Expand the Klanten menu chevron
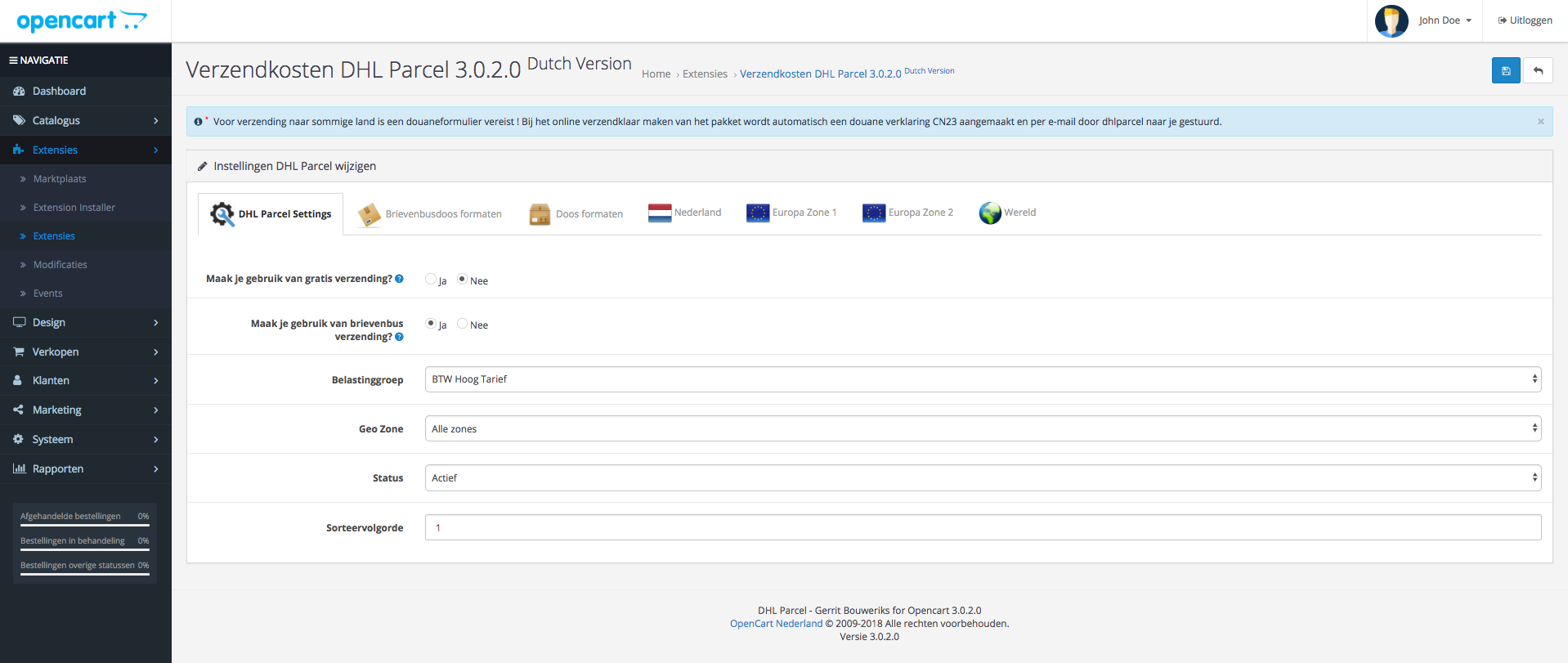 tap(156, 381)
